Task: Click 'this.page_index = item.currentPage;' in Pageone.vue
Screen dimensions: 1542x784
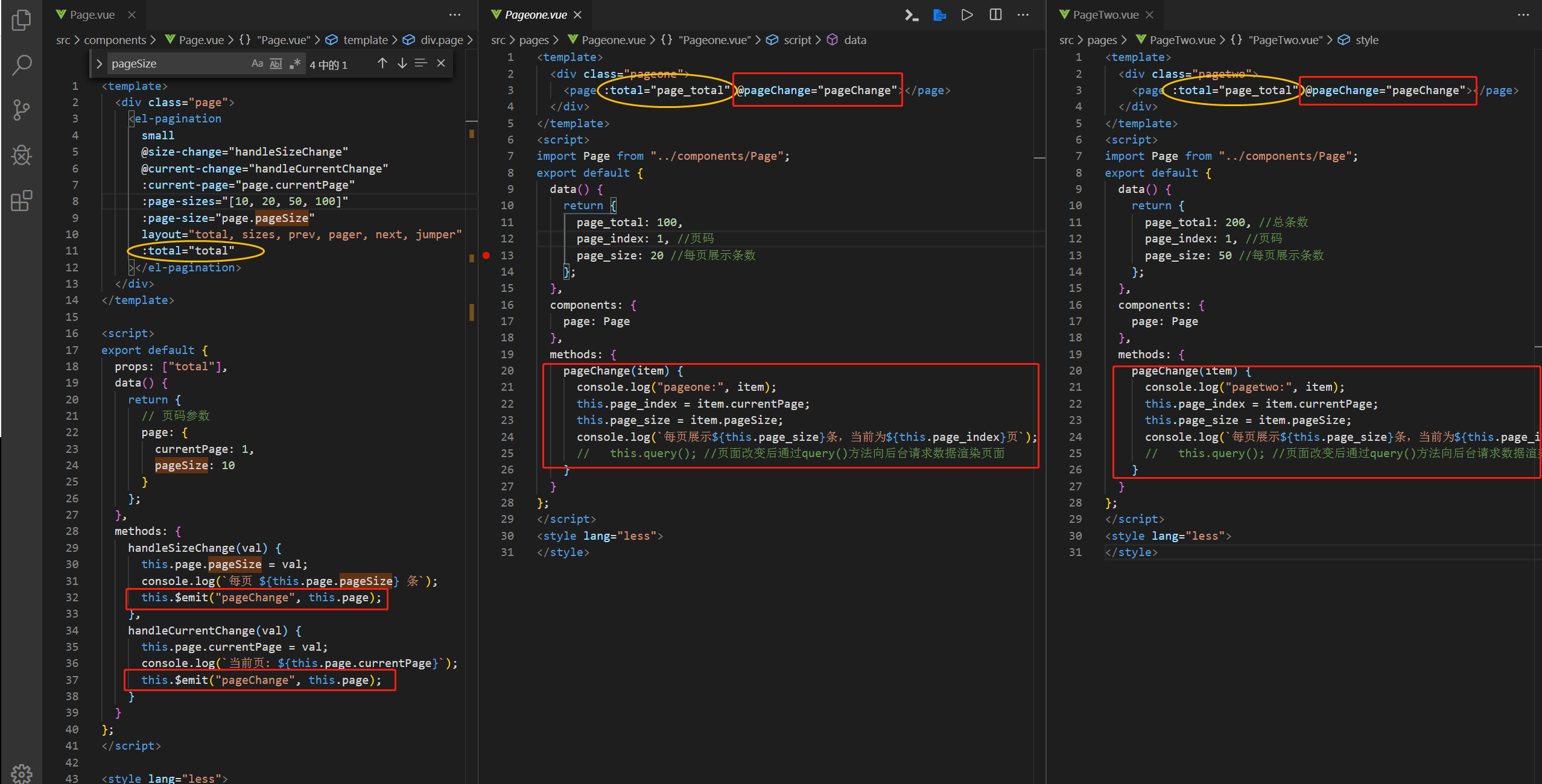Action: coord(693,404)
